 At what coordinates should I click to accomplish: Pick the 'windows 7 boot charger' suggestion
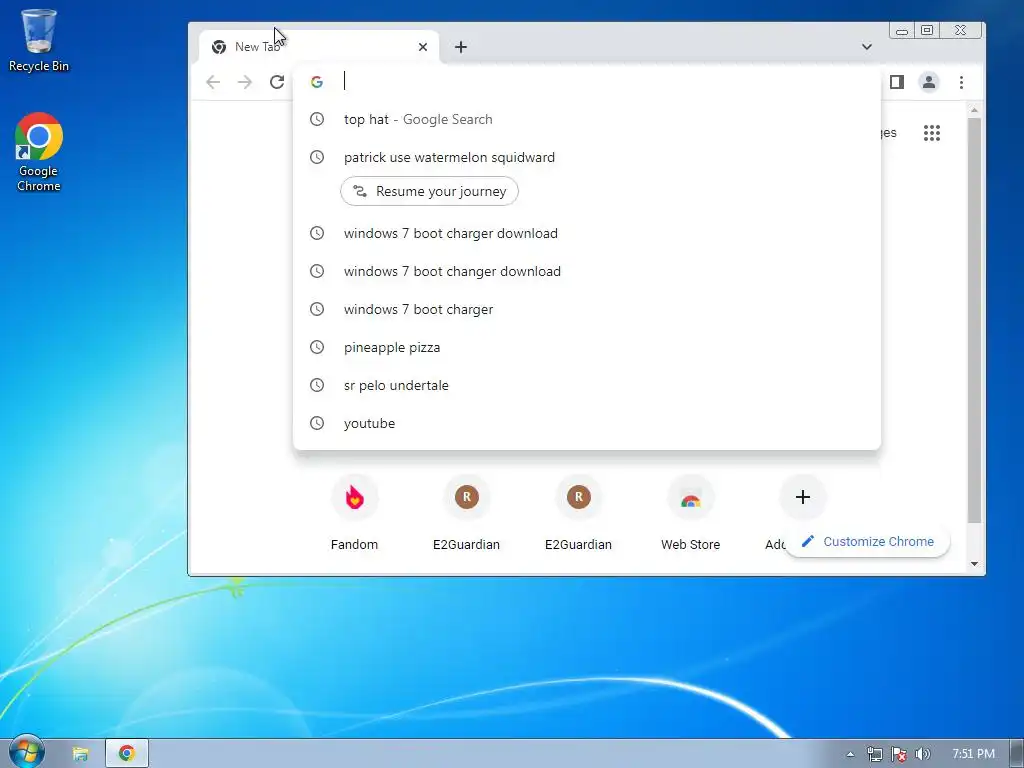click(586, 309)
